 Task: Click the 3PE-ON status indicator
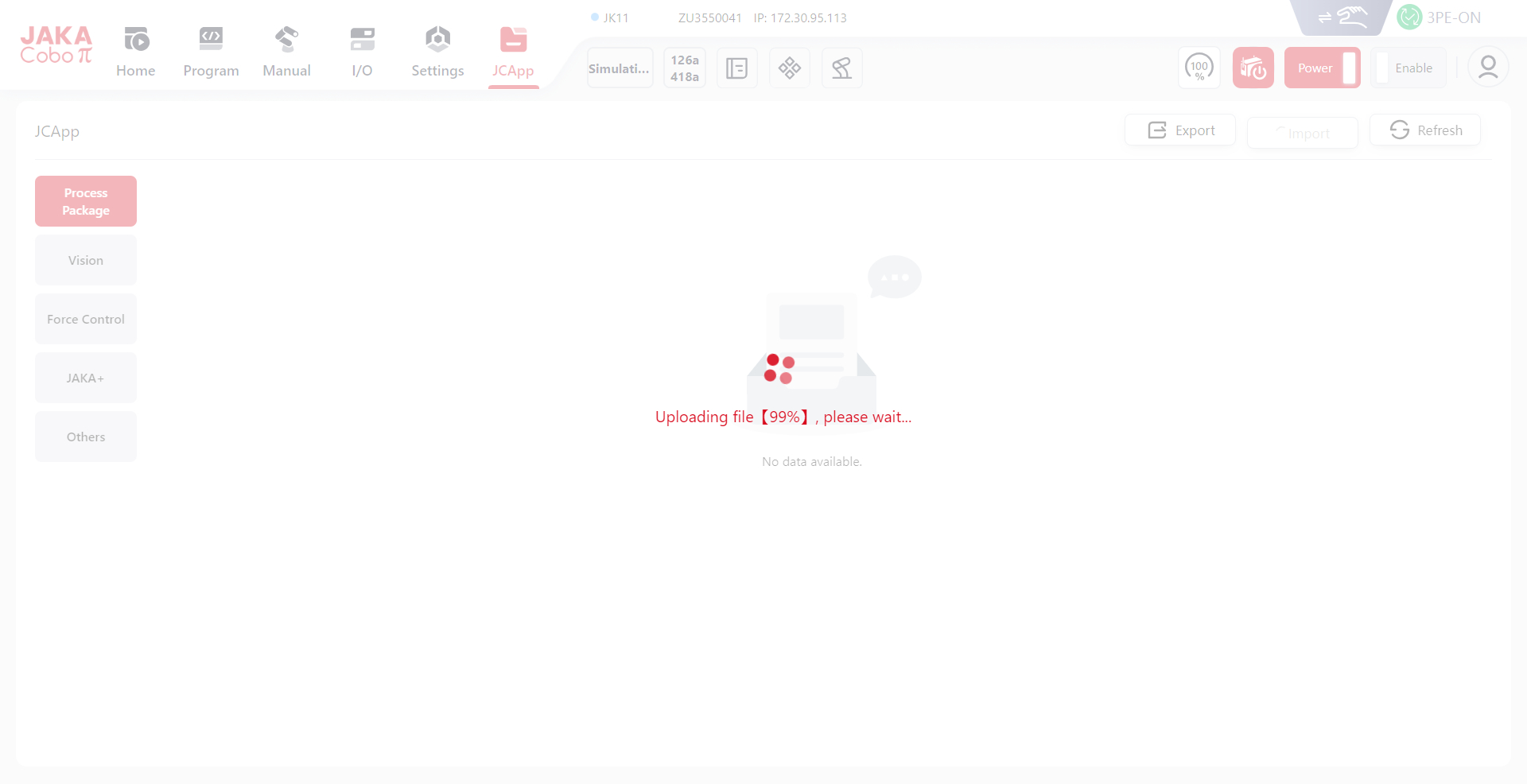pyautogui.click(x=1440, y=17)
